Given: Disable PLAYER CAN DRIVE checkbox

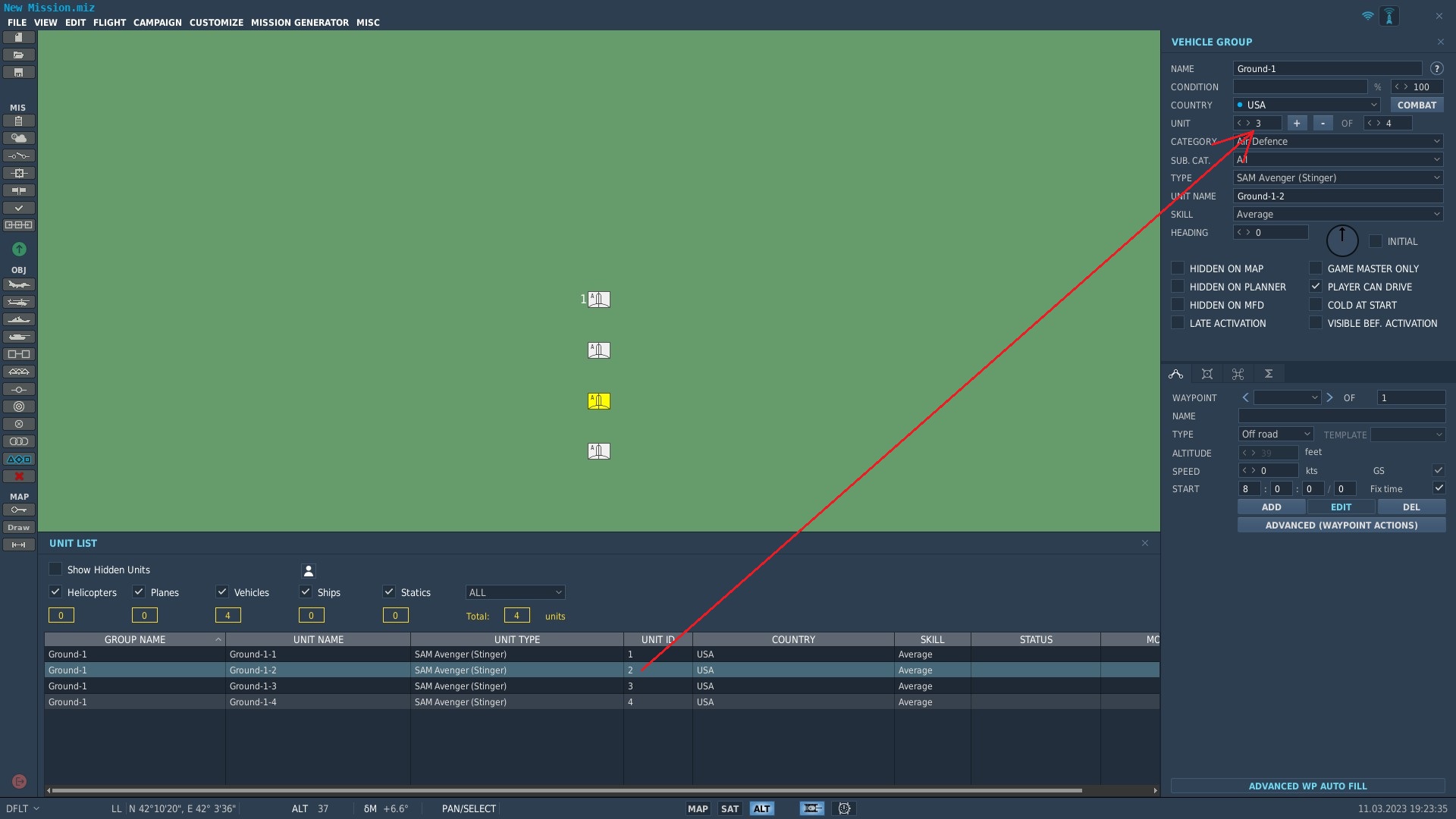Looking at the screenshot, I should pyautogui.click(x=1316, y=286).
